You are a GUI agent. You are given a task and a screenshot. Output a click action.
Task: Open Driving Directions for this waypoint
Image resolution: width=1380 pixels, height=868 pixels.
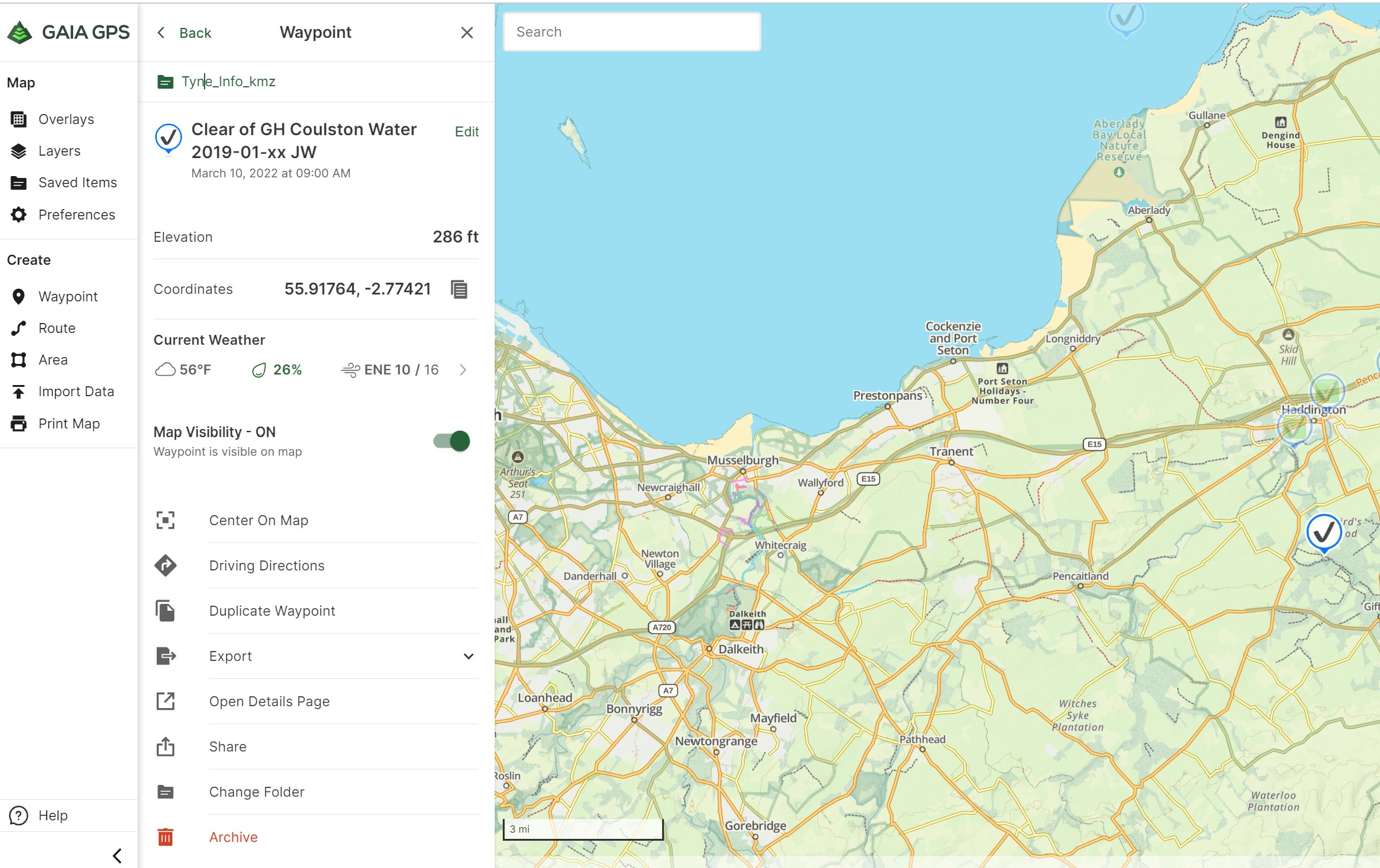[x=267, y=565]
